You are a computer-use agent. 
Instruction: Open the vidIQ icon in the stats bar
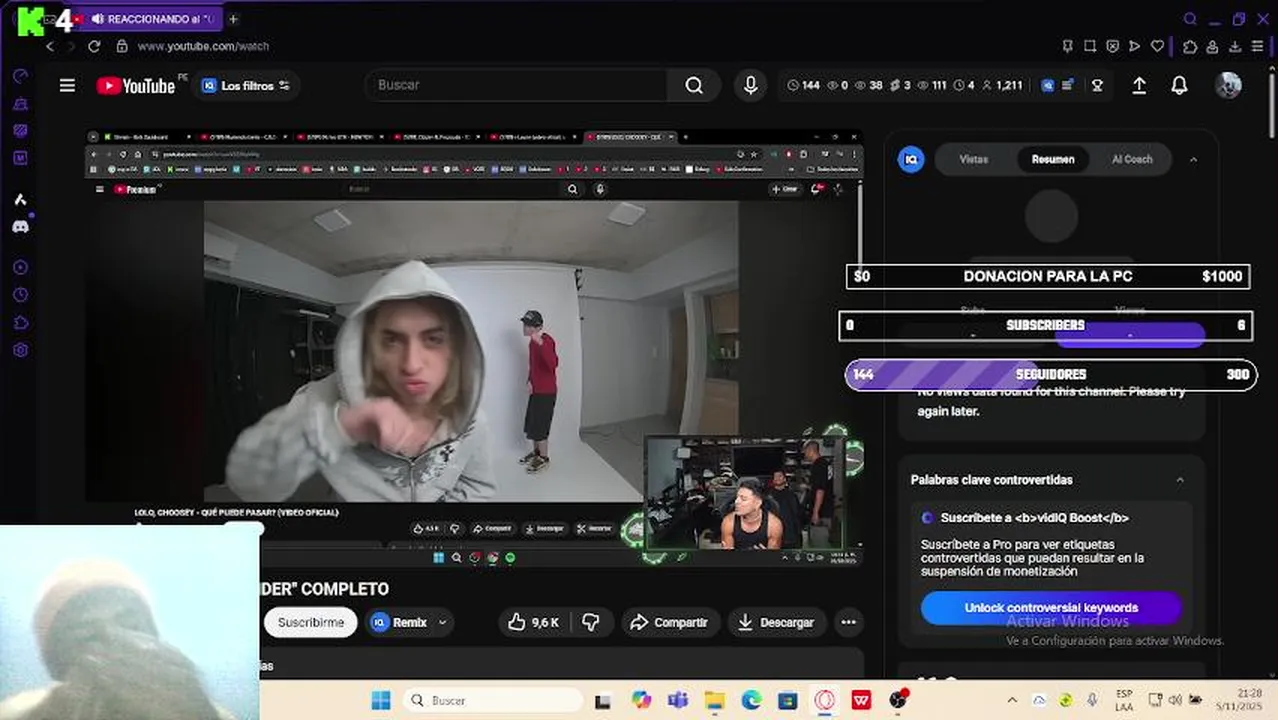pos(1048,86)
